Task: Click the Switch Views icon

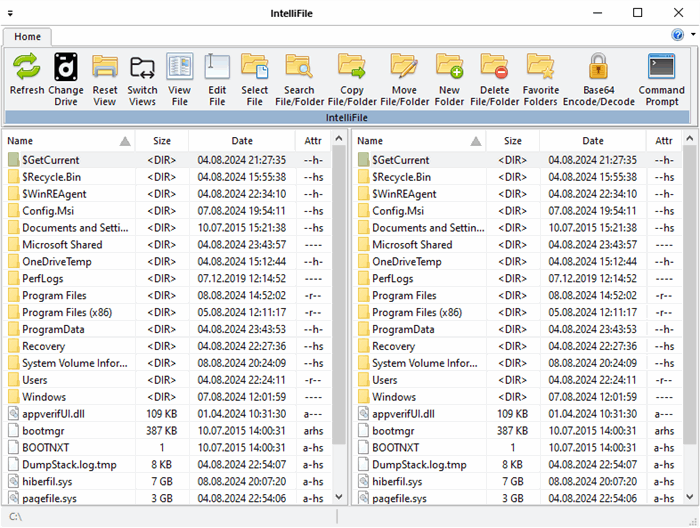Action: pos(142,67)
